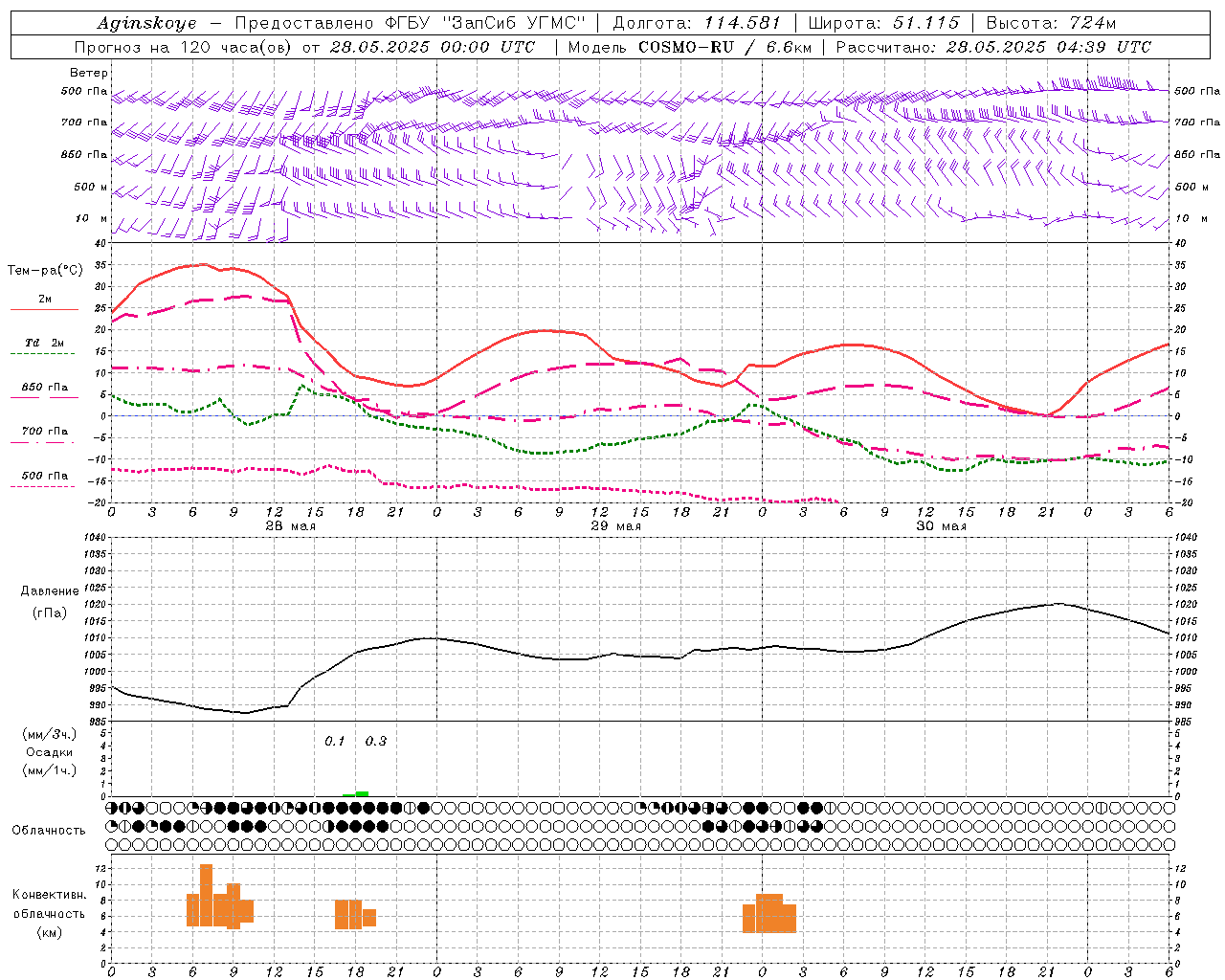1225x980 pixels.
Task: Click the Td 2м dew point legend entry
Action: tap(45, 343)
